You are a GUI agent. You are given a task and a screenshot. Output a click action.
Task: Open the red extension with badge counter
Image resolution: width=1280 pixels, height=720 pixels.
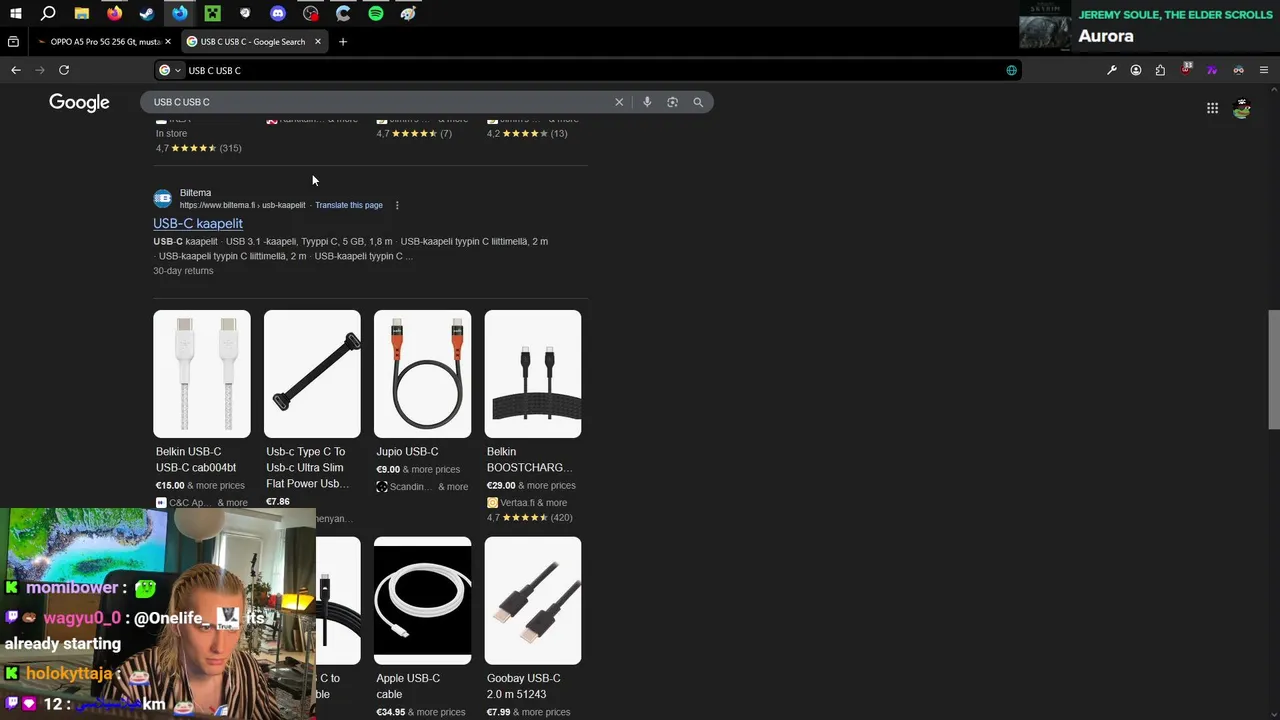(1186, 69)
